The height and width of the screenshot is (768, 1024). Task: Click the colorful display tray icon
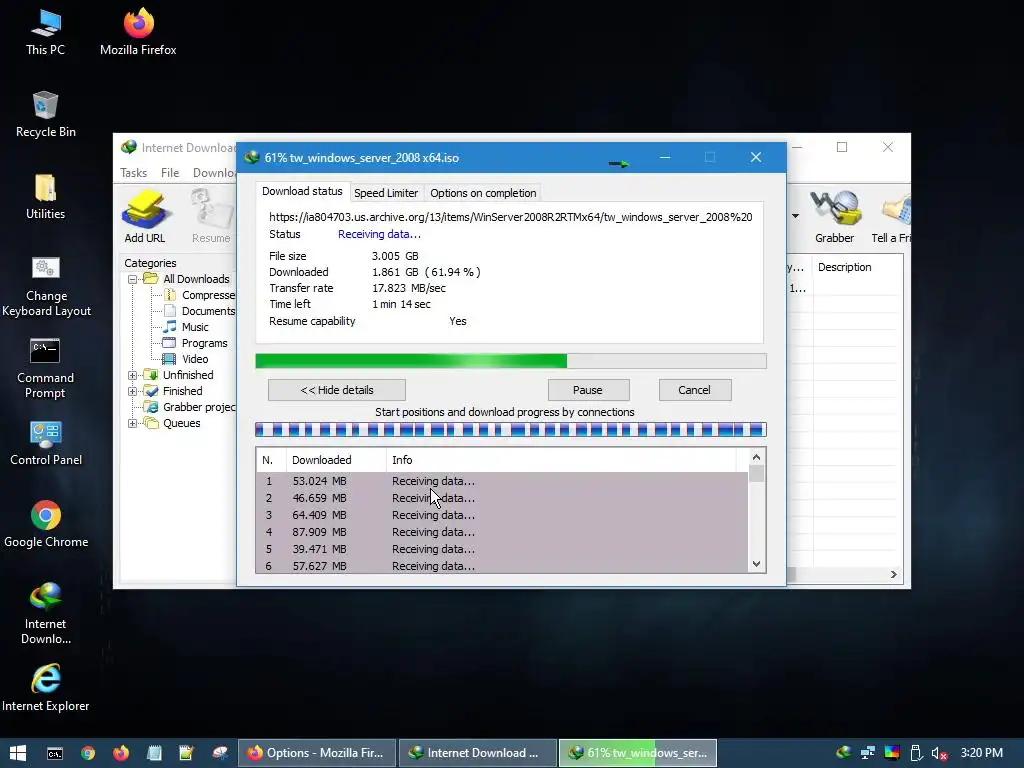point(892,753)
